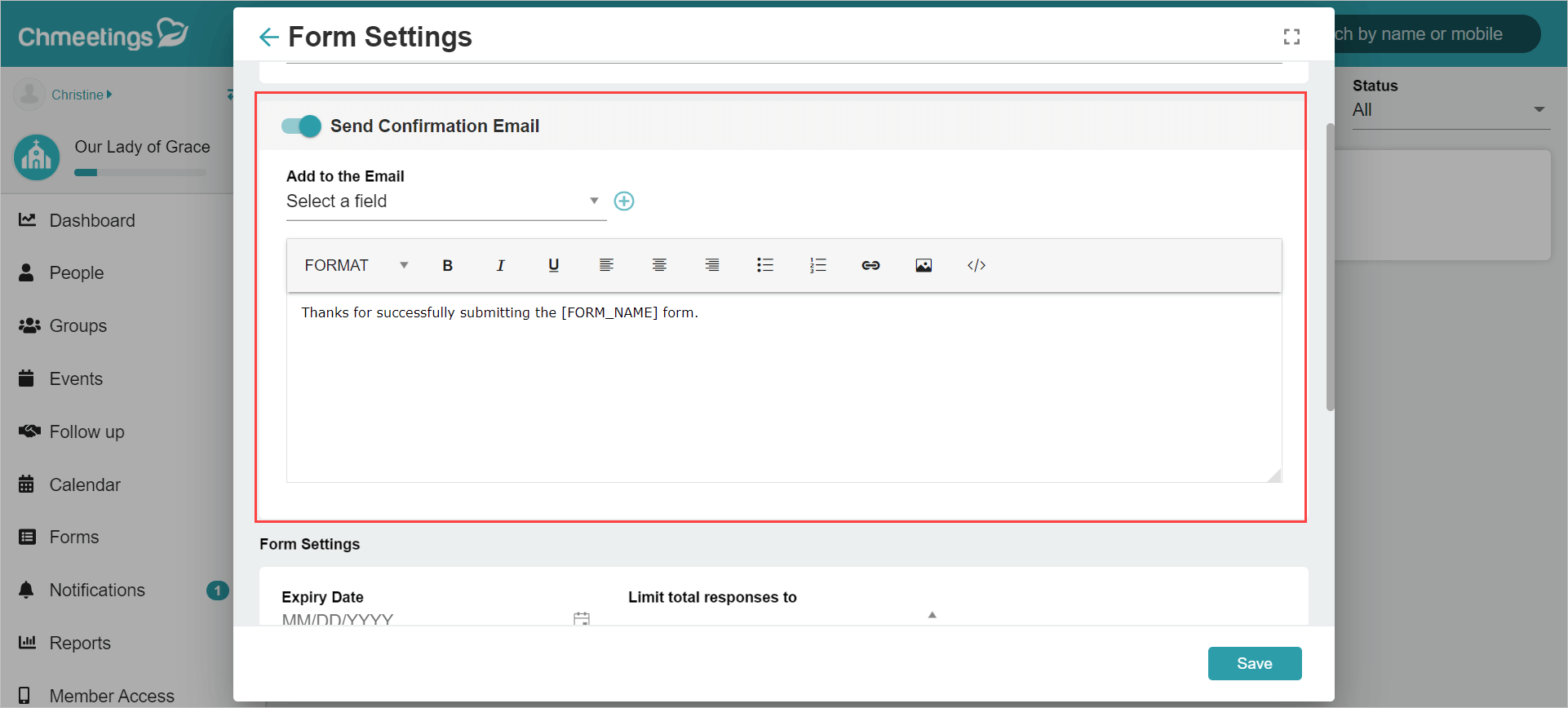1568x708 pixels.
Task: Toggle the Send Confirmation Email switch
Action: pos(301,126)
